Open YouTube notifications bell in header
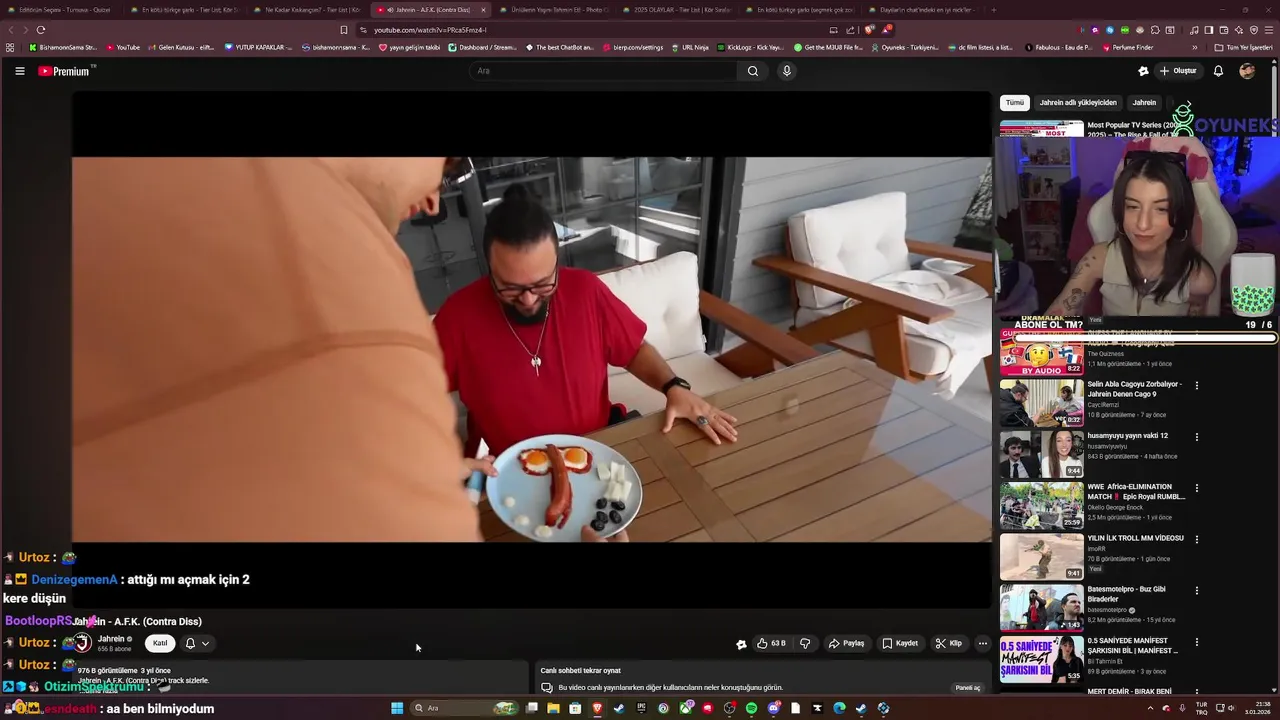Image resolution: width=1280 pixels, height=720 pixels. click(1218, 71)
